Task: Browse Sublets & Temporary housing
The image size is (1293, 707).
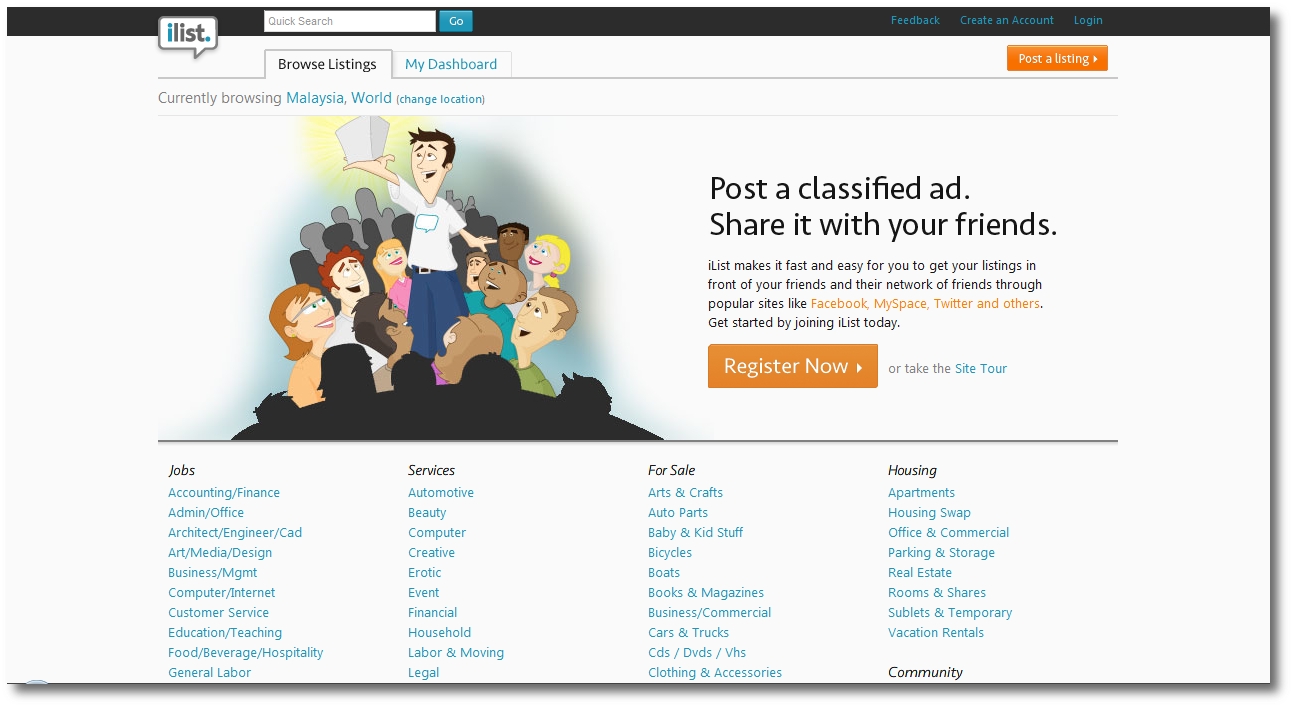Action: (x=950, y=613)
